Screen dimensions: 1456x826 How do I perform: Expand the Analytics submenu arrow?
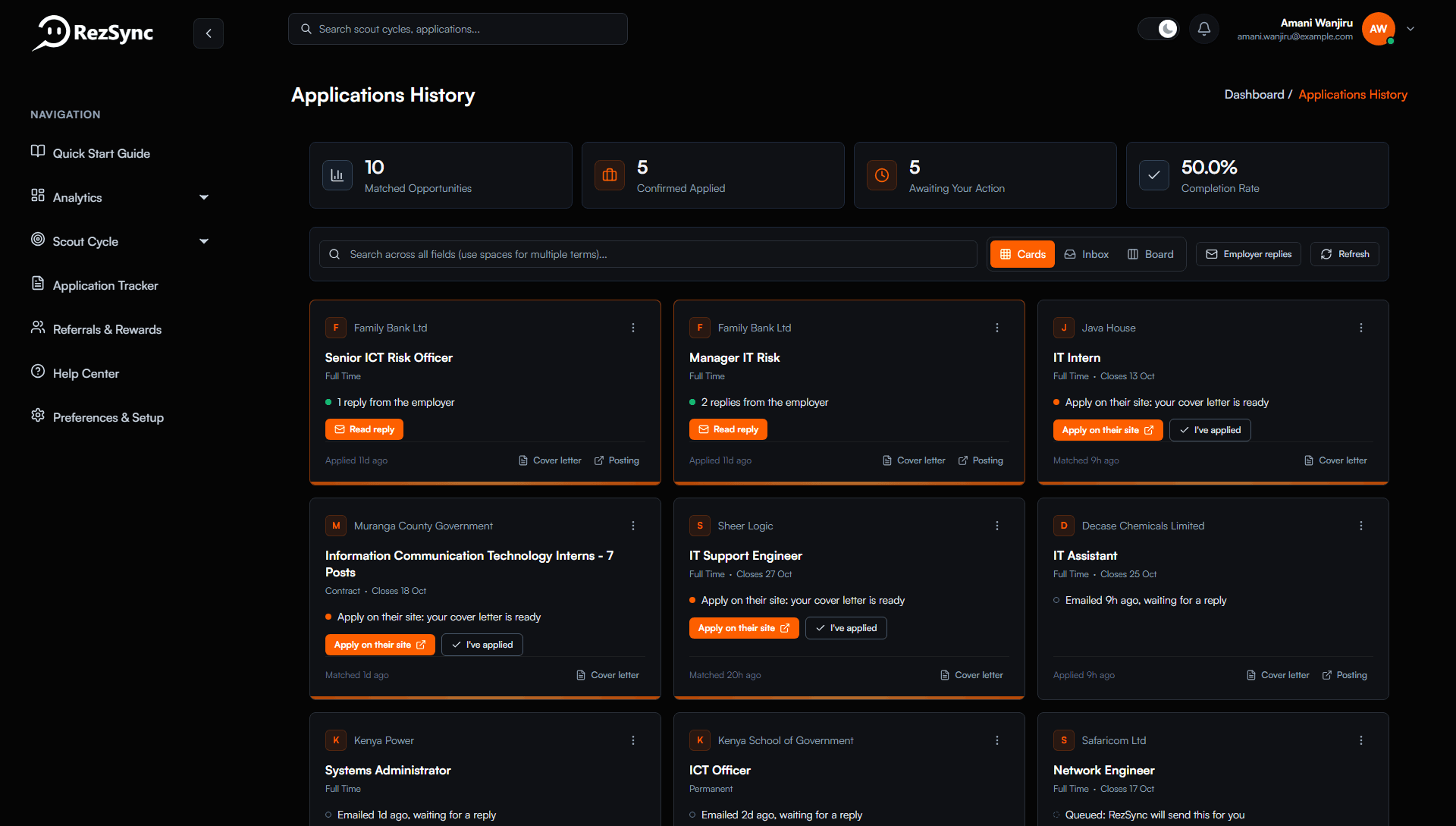point(204,197)
